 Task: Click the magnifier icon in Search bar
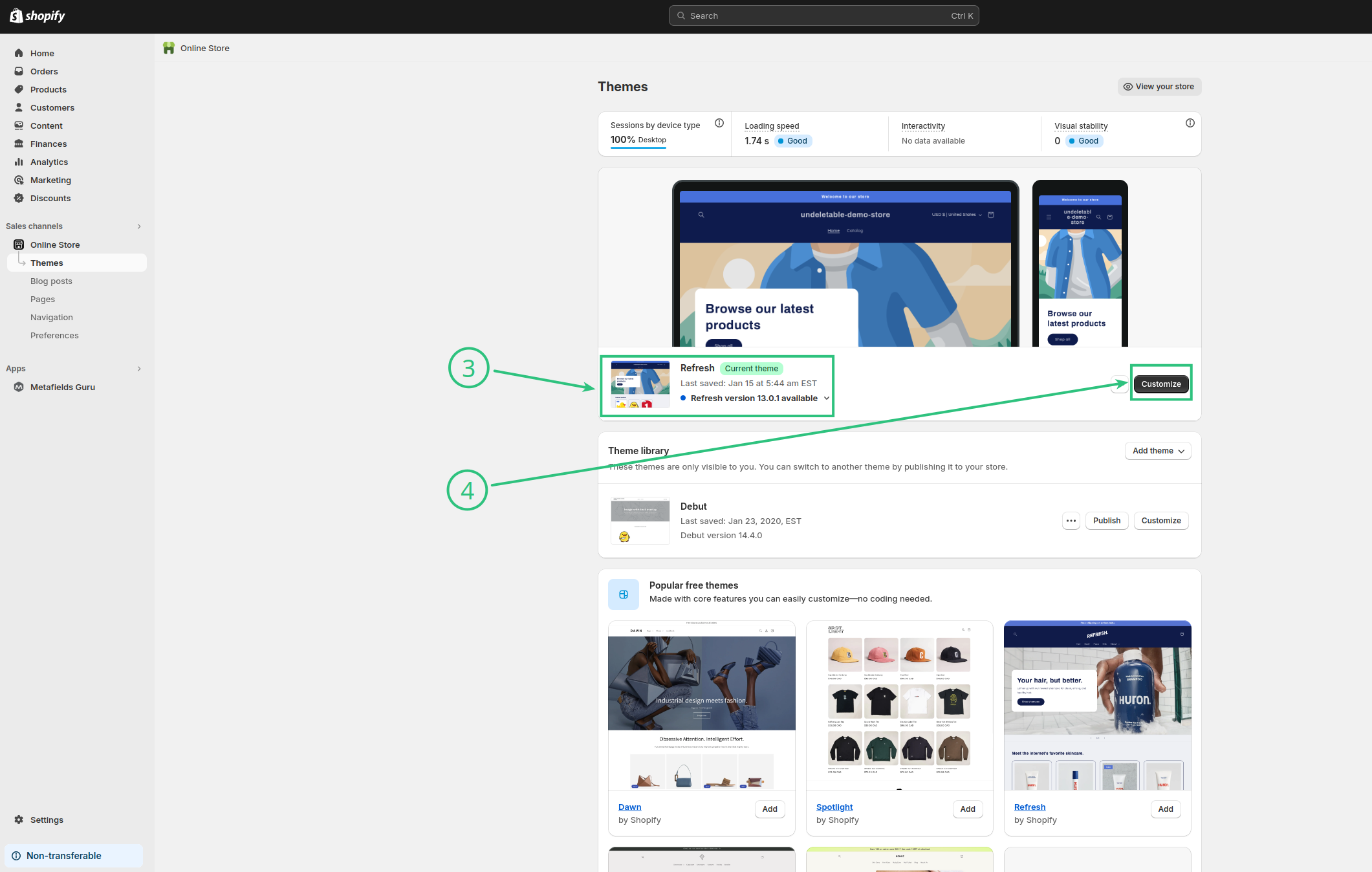point(681,16)
